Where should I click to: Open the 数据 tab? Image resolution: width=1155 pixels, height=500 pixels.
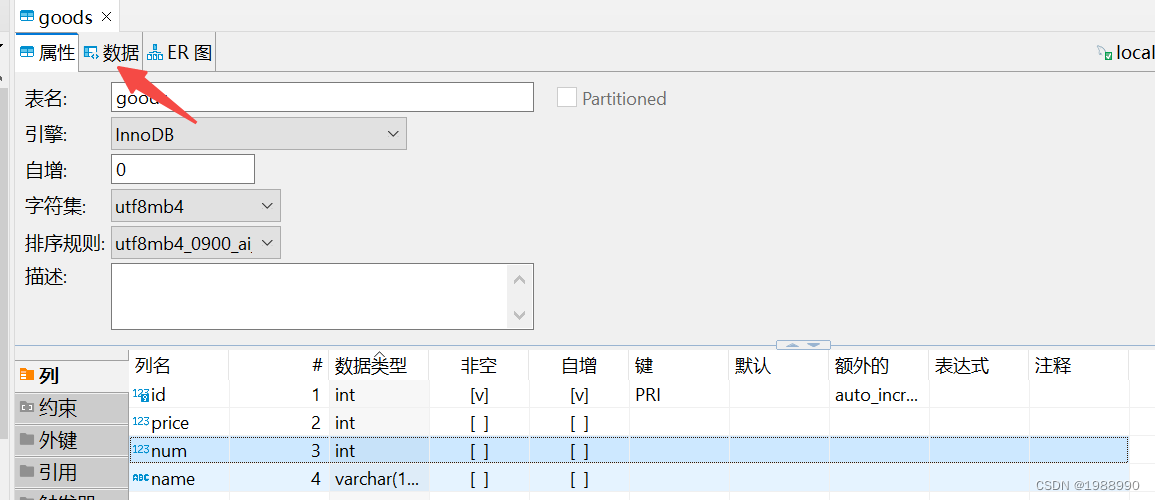tap(111, 53)
